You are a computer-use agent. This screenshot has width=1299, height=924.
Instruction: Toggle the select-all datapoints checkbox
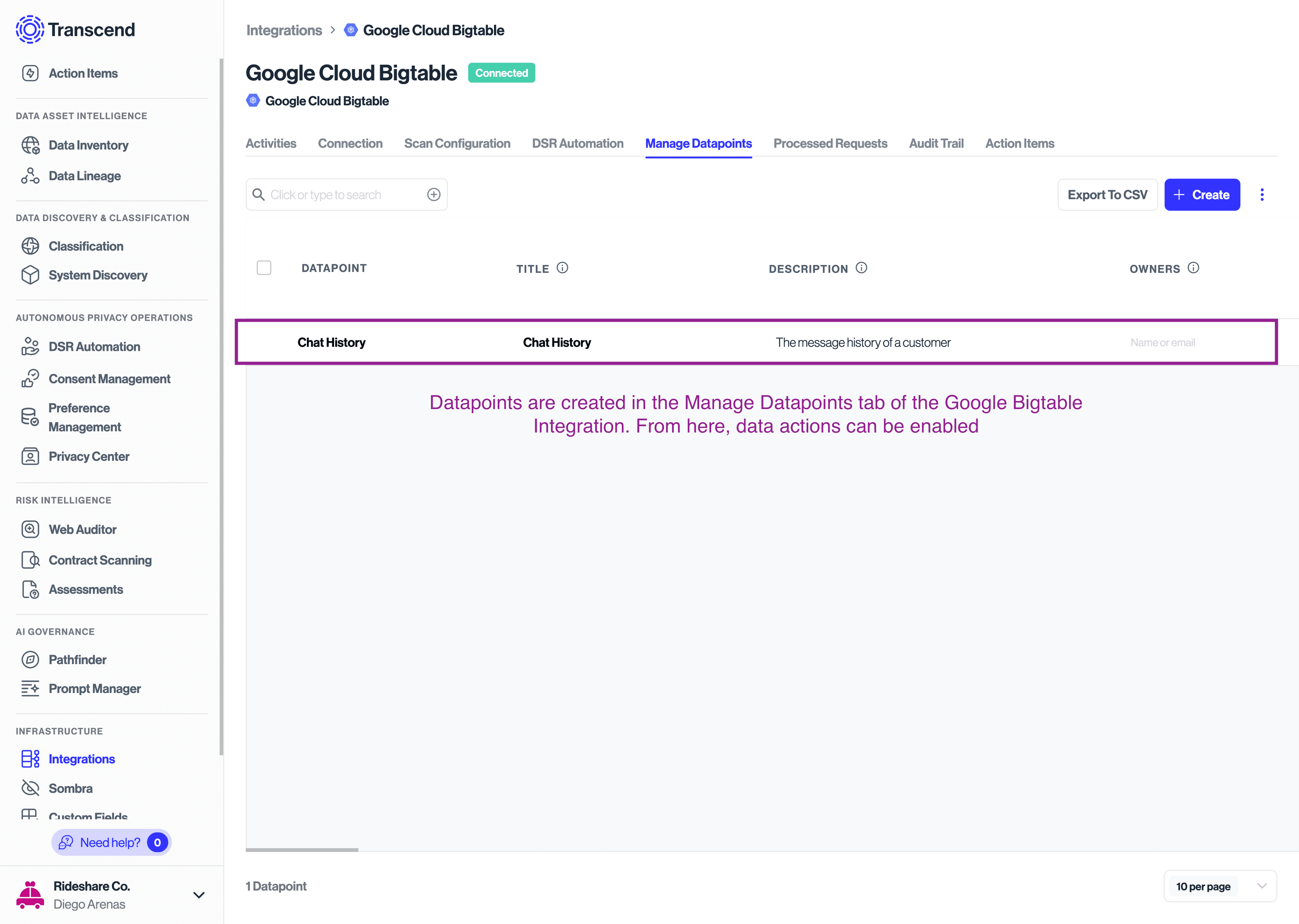coord(264,268)
